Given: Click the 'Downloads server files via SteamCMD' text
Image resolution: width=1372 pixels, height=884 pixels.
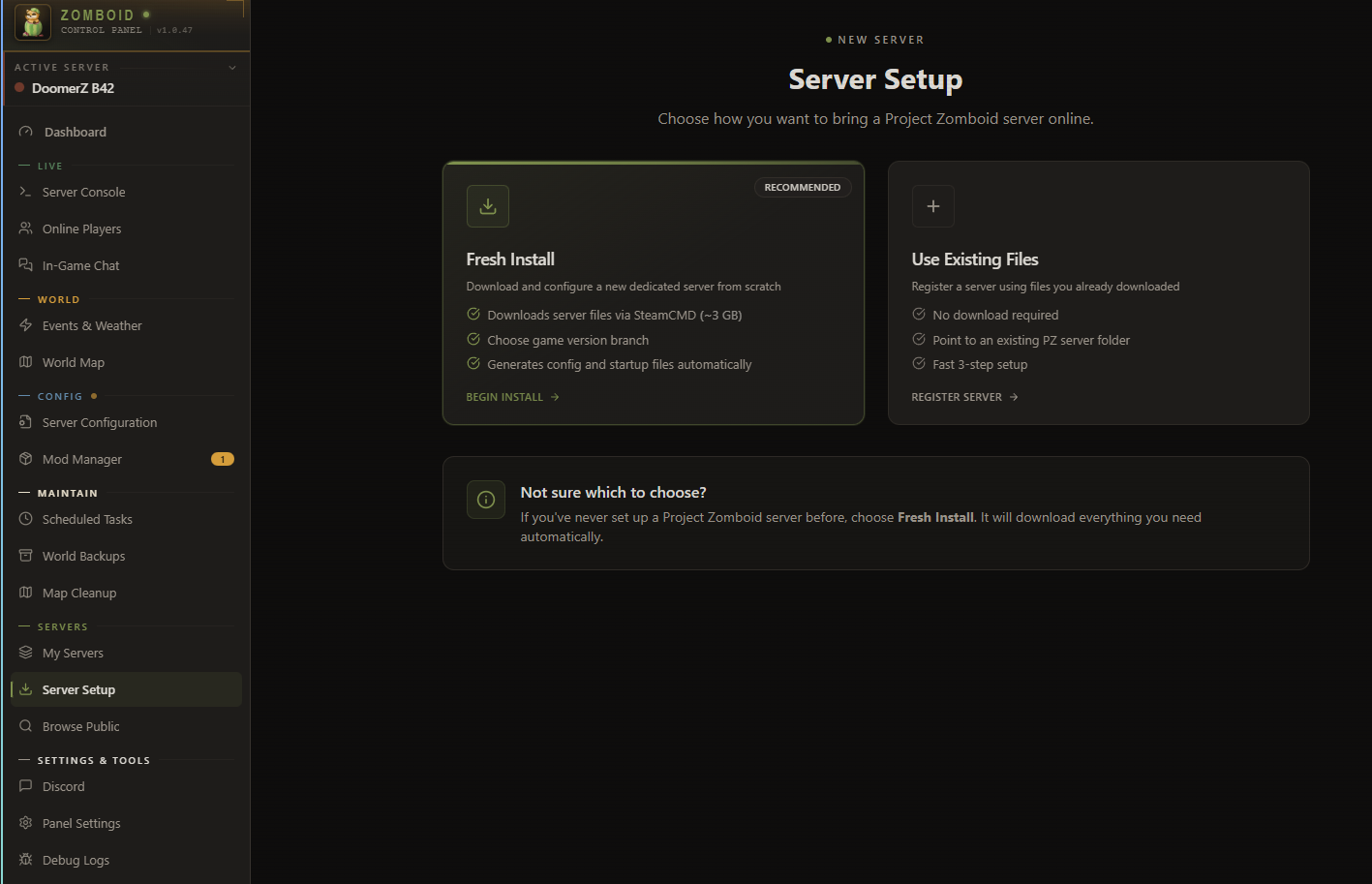Looking at the screenshot, I should pyautogui.click(x=615, y=315).
